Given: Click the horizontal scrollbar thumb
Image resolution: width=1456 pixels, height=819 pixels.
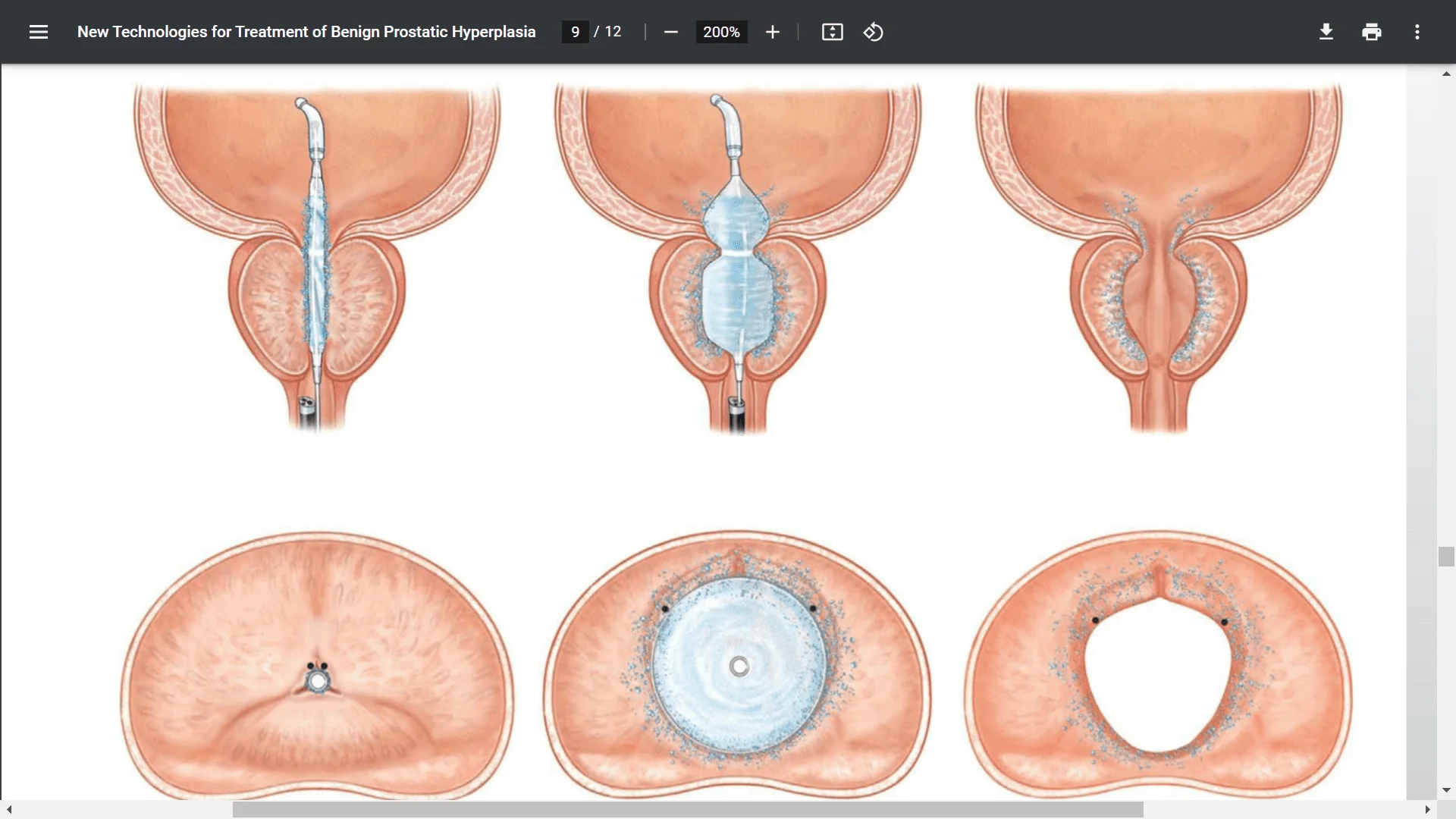Looking at the screenshot, I should tap(688, 810).
